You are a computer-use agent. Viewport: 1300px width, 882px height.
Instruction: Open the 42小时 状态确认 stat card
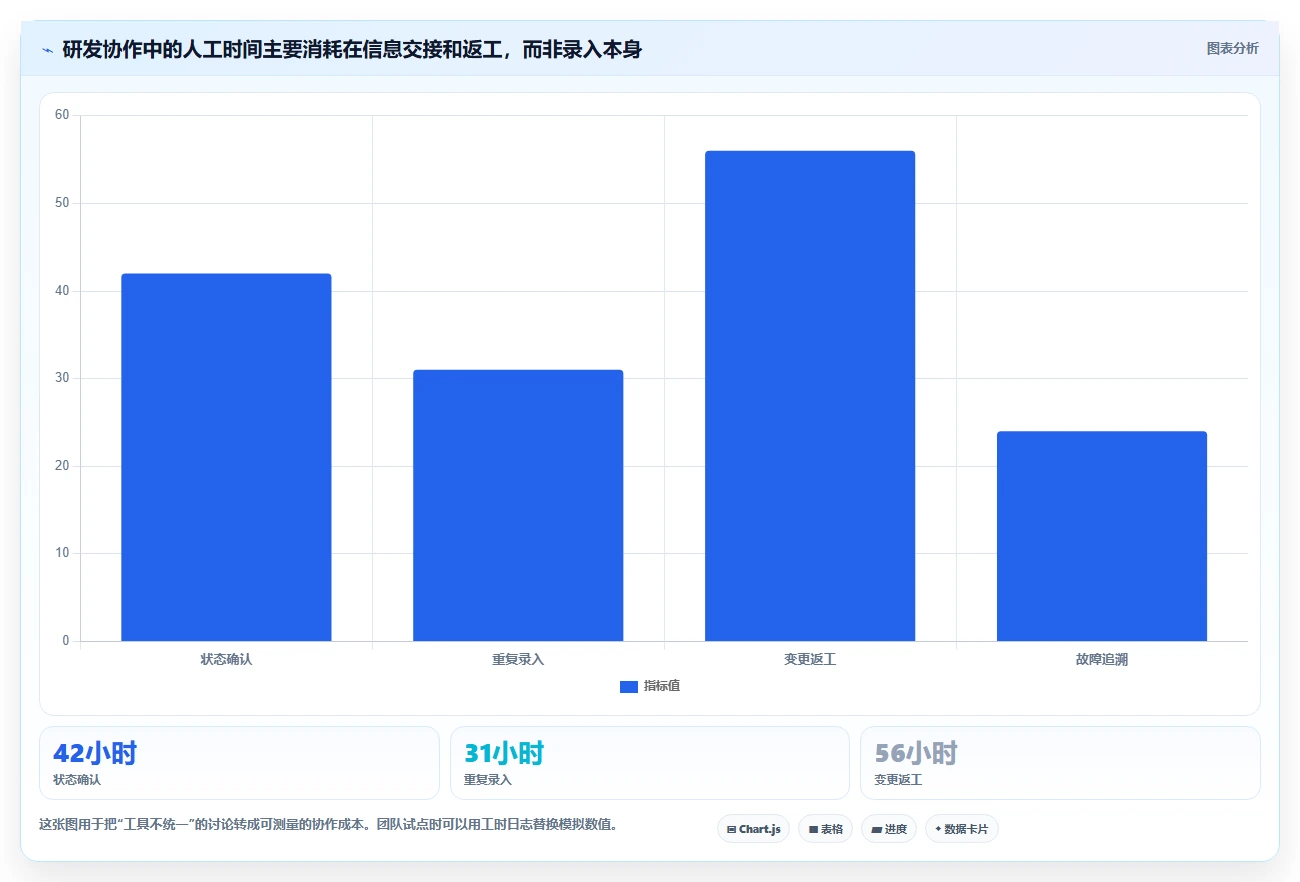tap(239, 763)
